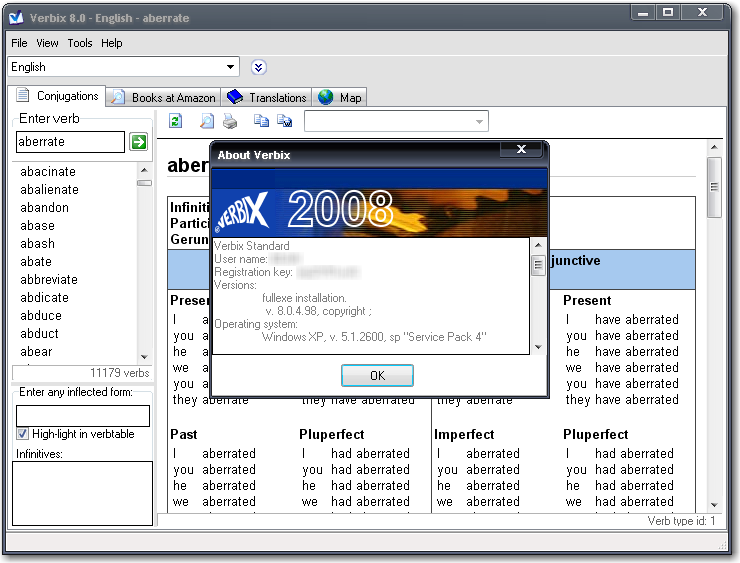Click the verb list scrollbar thumb
The image size is (740, 563).
[144, 183]
